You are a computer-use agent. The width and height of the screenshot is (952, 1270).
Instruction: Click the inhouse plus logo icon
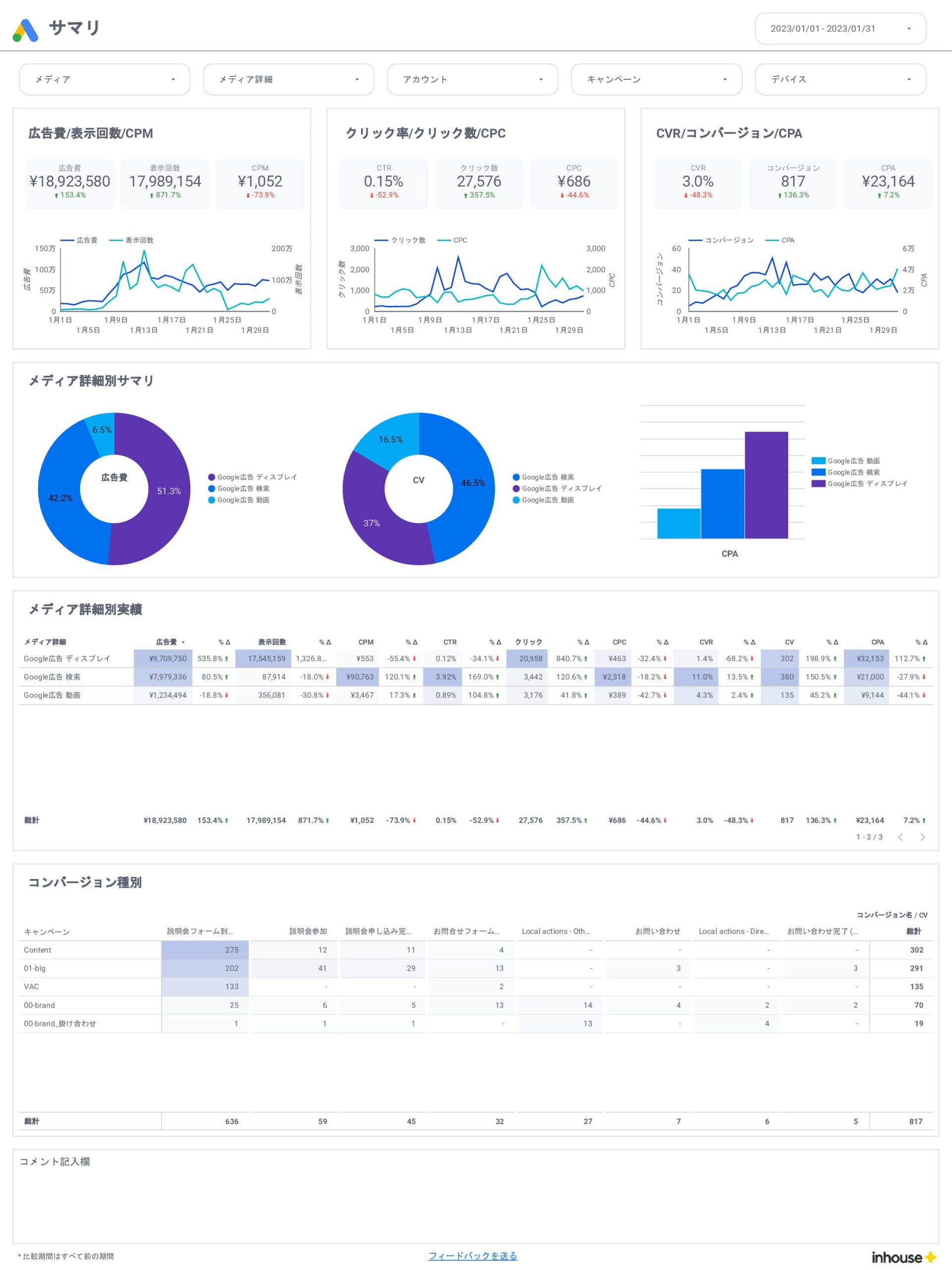tap(930, 1258)
